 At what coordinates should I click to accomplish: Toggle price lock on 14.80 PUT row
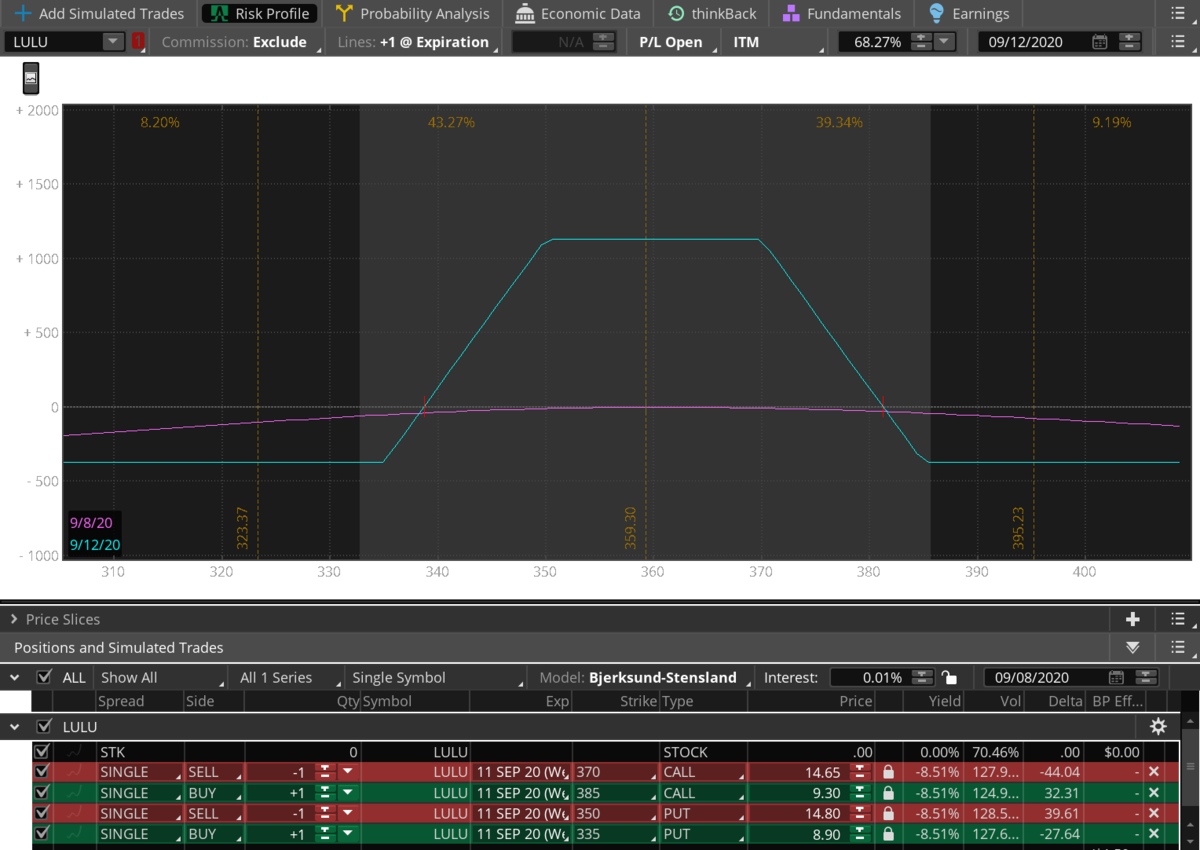click(x=888, y=813)
